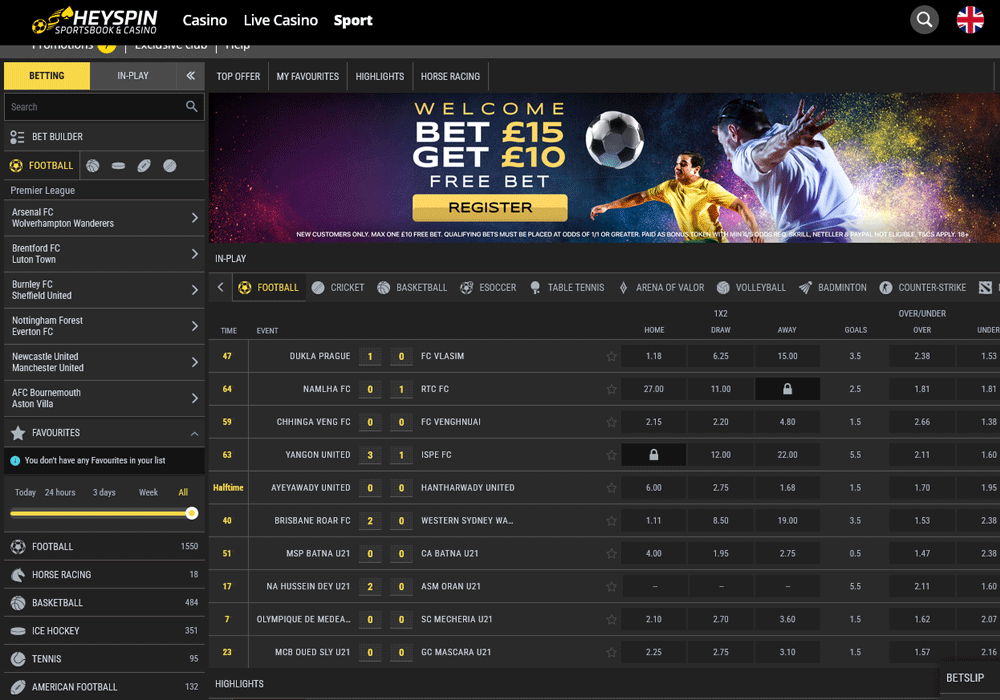Viewport: 1000px width, 700px height.
Task: Show previous in-play sports with left arrow
Action: click(x=221, y=287)
